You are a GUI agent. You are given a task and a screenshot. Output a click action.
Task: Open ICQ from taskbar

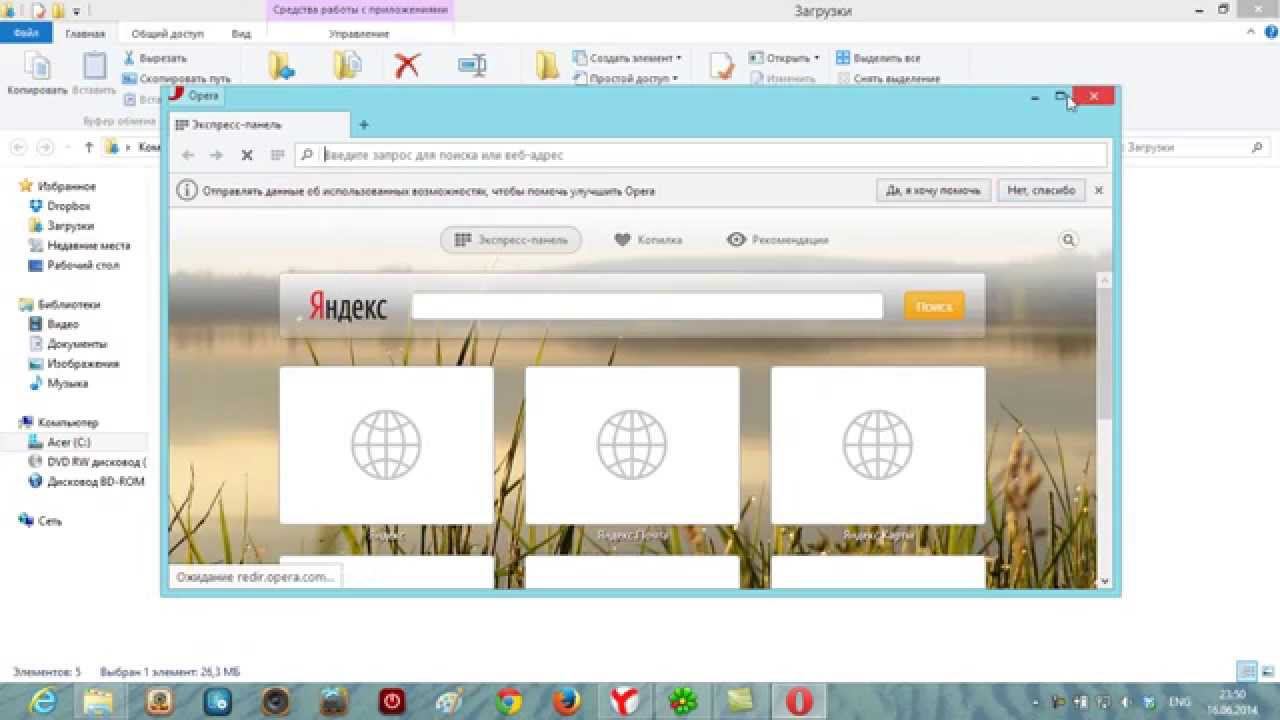click(683, 702)
